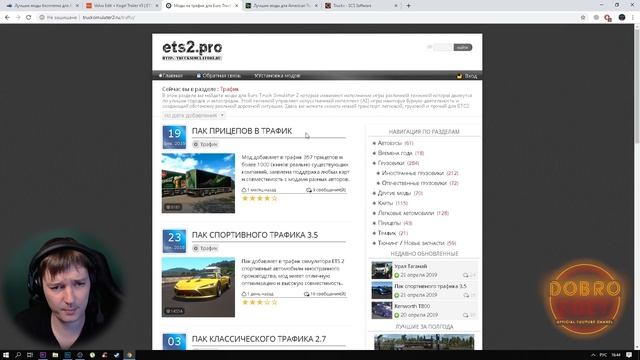Switch to Volvo Edit Kogel Trailer tab
This screenshot has height=360, width=640.
tap(122, 6)
